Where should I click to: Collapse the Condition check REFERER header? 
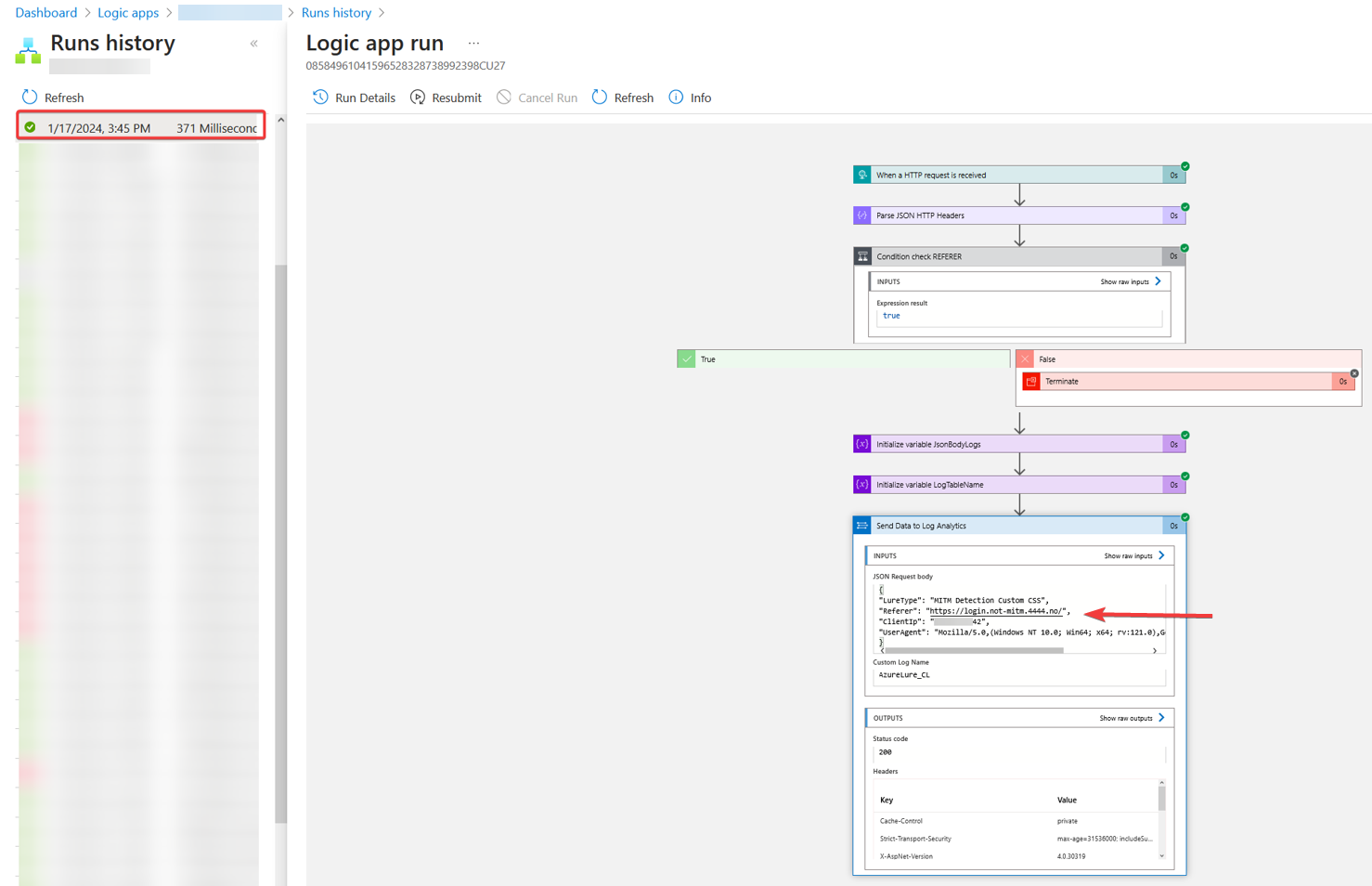coord(1018,256)
